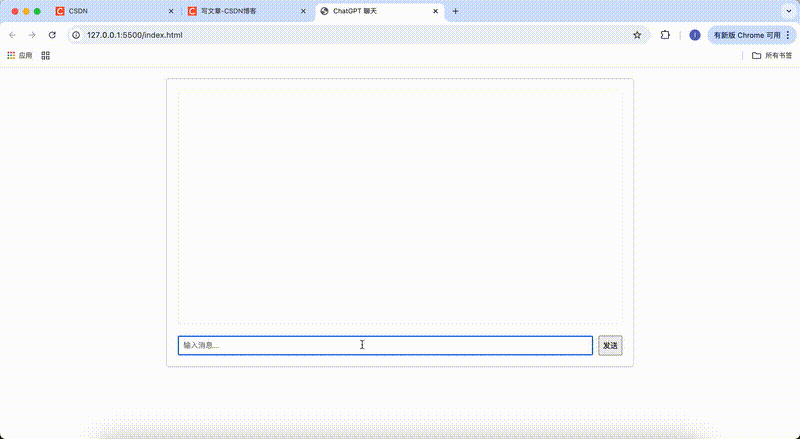Bookmark this page with star icon
Viewport: 800px width, 439px height.
(x=637, y=35)
